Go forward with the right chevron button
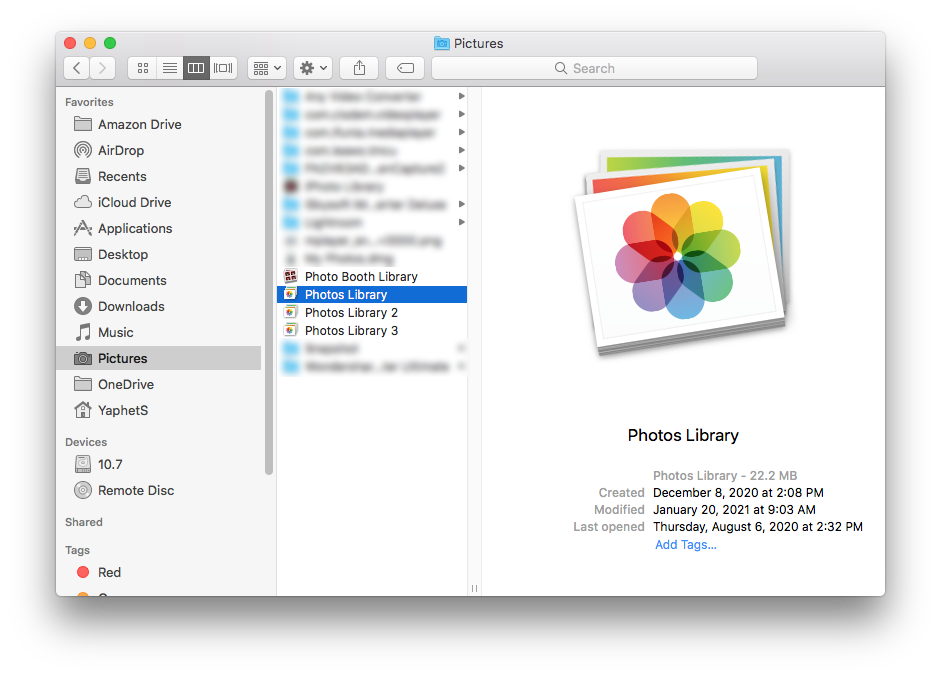This screenshot has height=676, width=941. [x=103, y=68]
